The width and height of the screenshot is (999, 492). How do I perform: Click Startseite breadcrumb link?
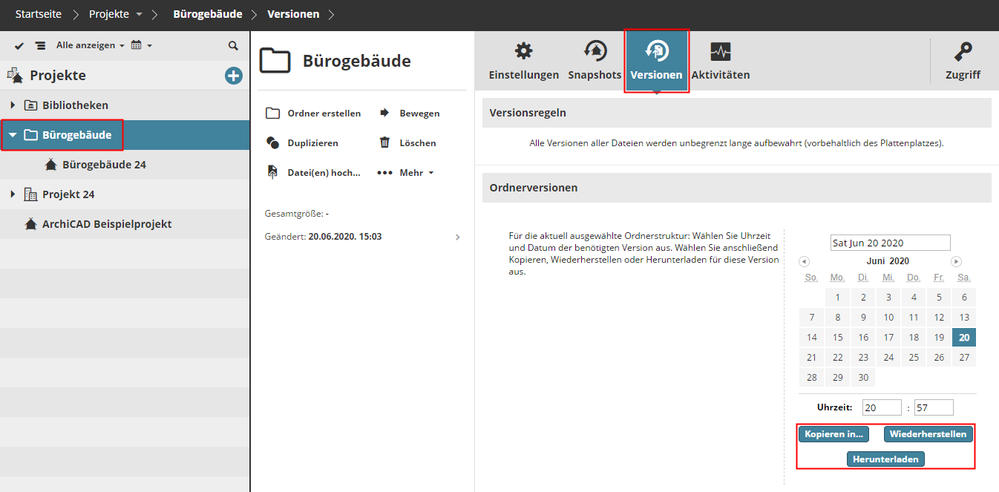pos(38,14)
